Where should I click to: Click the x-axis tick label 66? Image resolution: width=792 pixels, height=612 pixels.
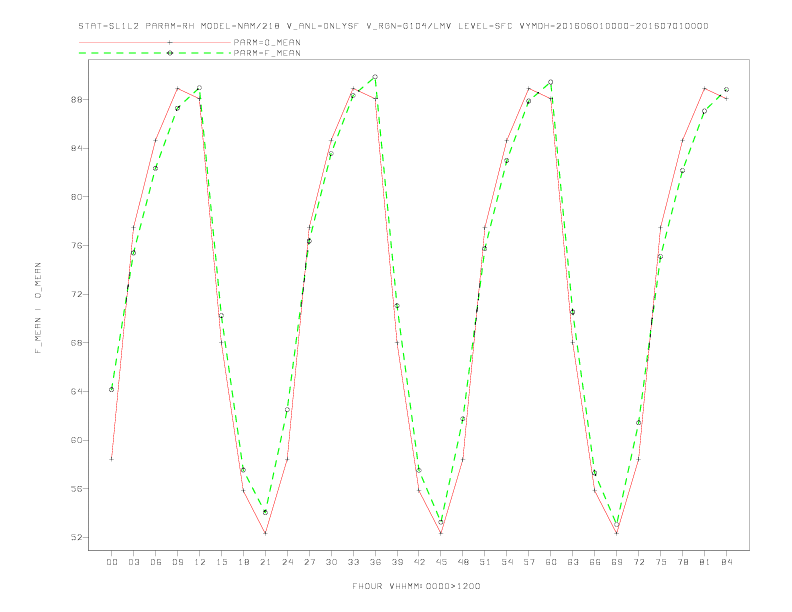click(x=595, y=562)
